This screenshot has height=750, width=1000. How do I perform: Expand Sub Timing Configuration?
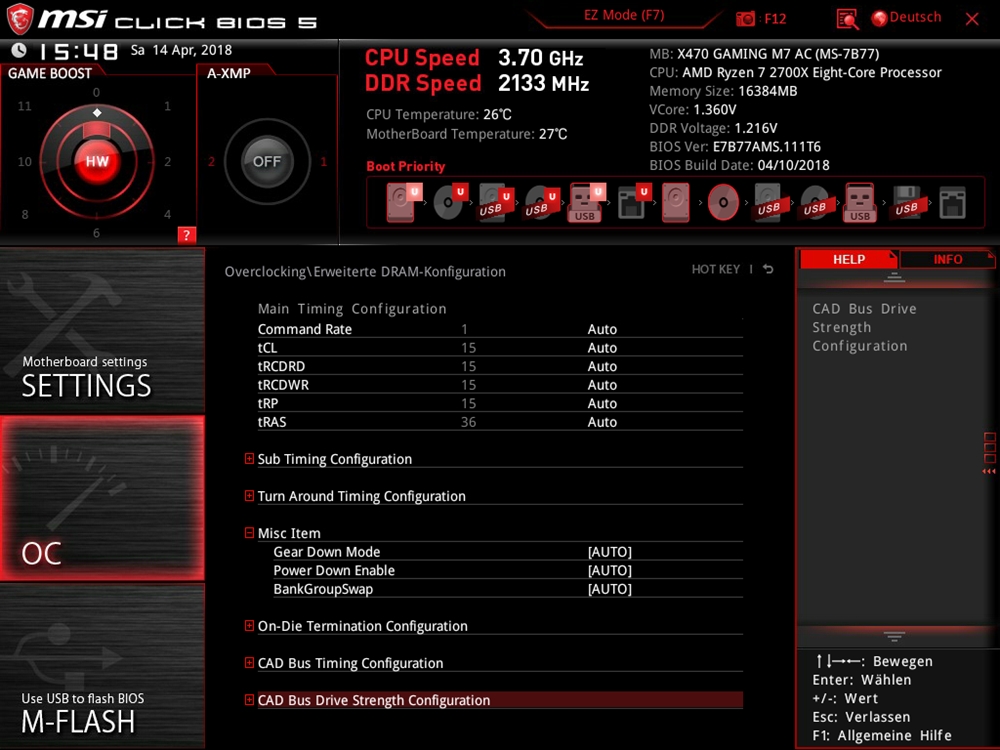pos(249,459)
